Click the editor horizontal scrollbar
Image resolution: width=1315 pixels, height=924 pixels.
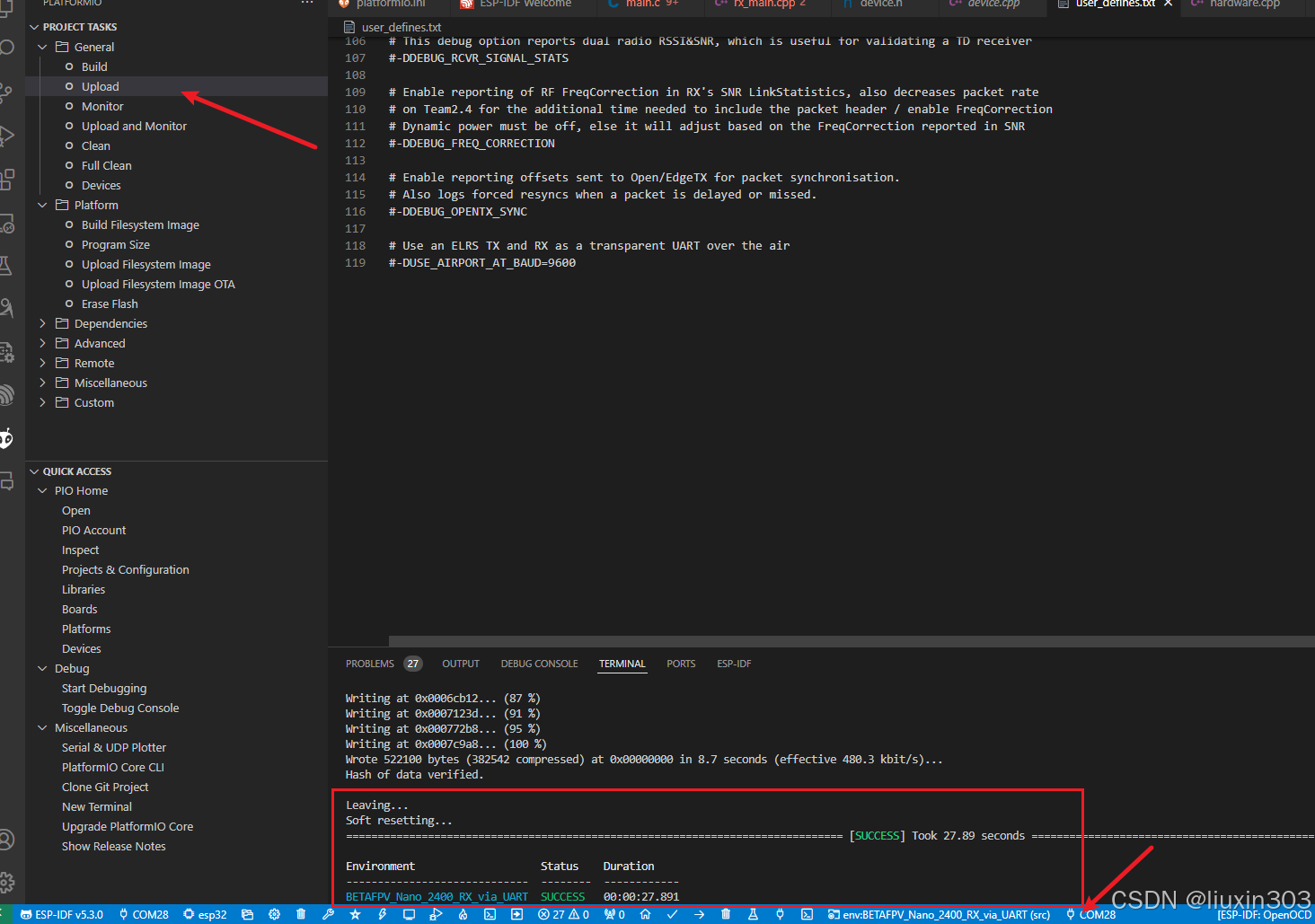pos(852,641)
